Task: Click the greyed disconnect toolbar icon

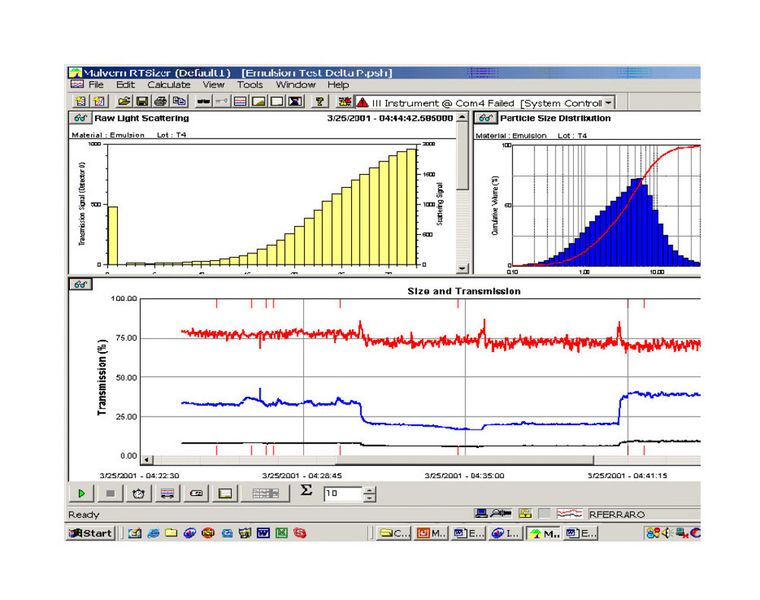Action: pos(222,101)
